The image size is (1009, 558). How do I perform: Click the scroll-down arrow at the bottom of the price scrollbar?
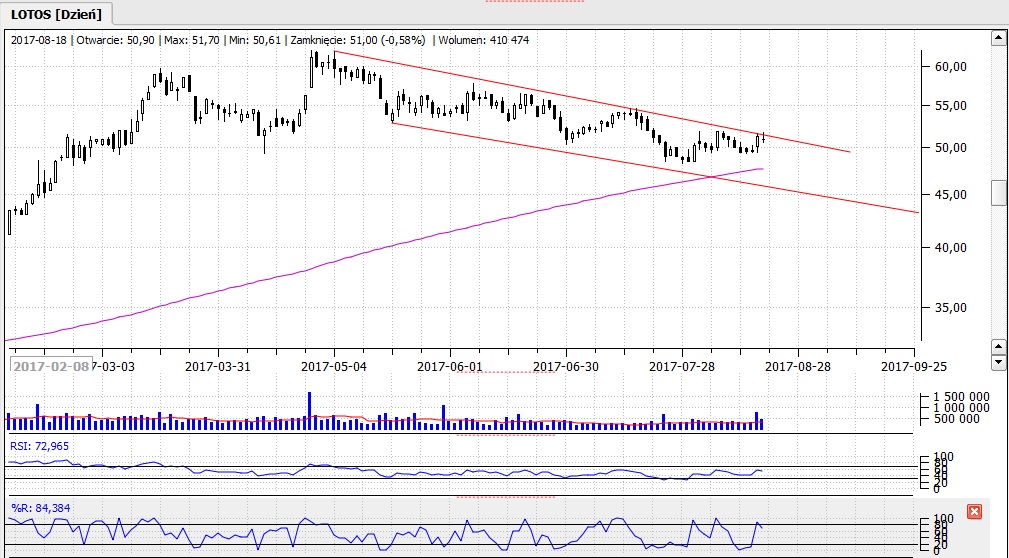[x=997, y=361]
